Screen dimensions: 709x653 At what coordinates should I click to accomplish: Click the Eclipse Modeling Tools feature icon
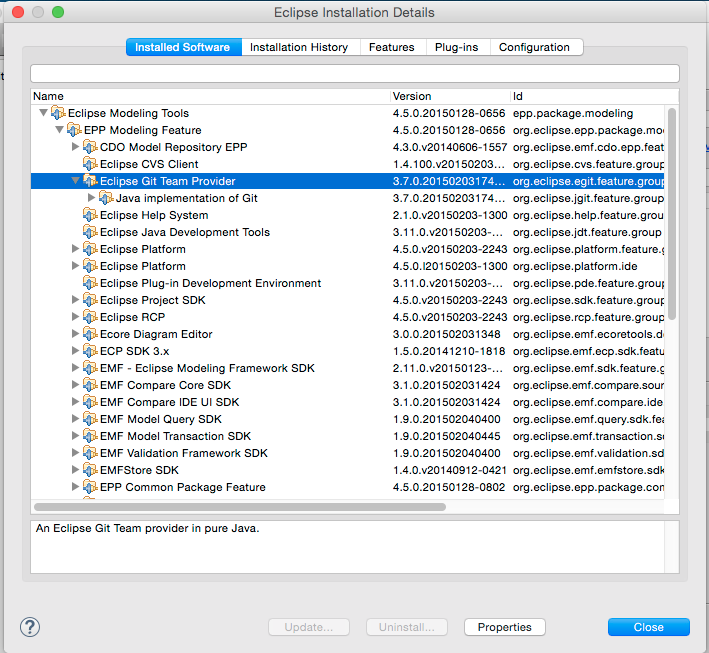tap(58, 113)
